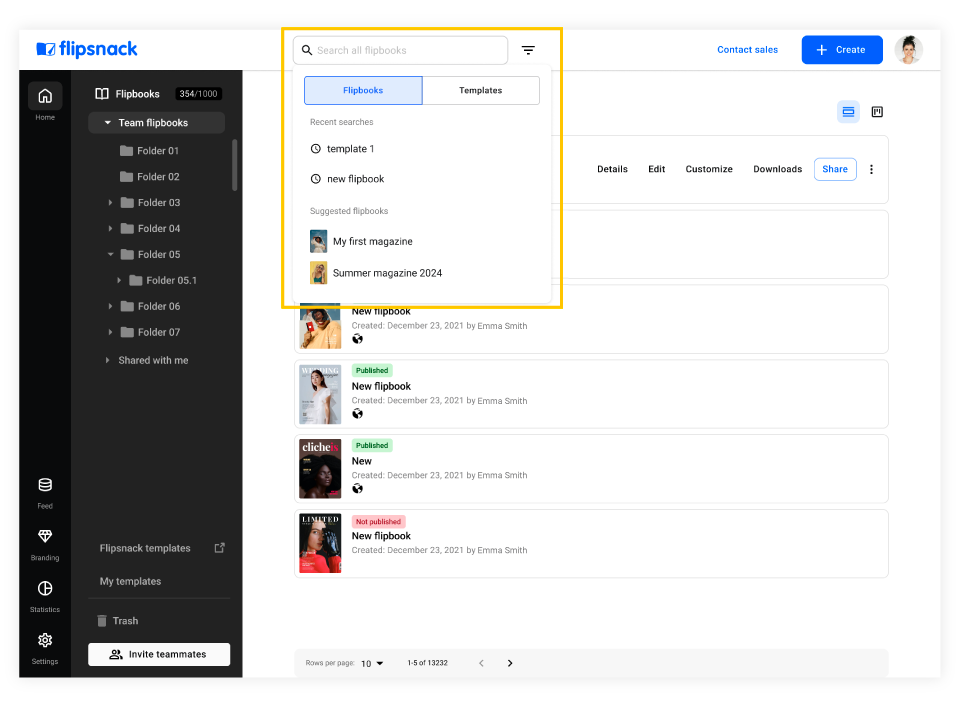
Task: Switch to the Templates tab
Action: coord(481,90)
